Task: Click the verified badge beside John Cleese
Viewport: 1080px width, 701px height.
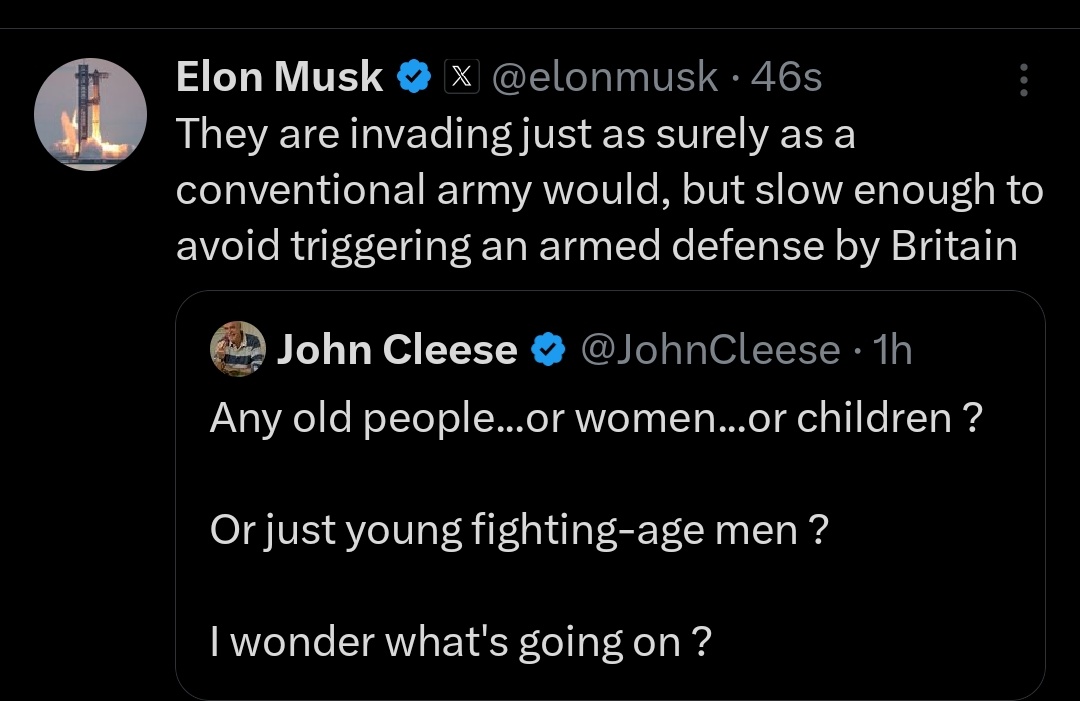Action: (x=548, y=349)
